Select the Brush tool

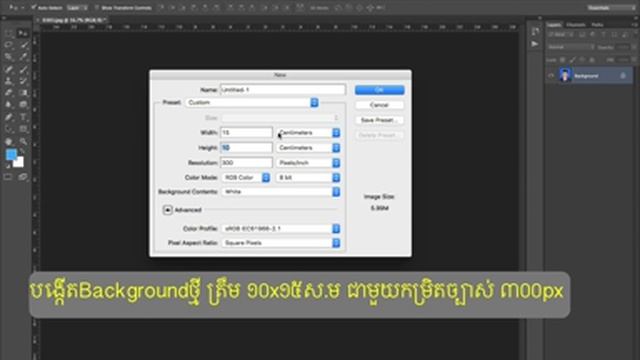tap(23, 69)
